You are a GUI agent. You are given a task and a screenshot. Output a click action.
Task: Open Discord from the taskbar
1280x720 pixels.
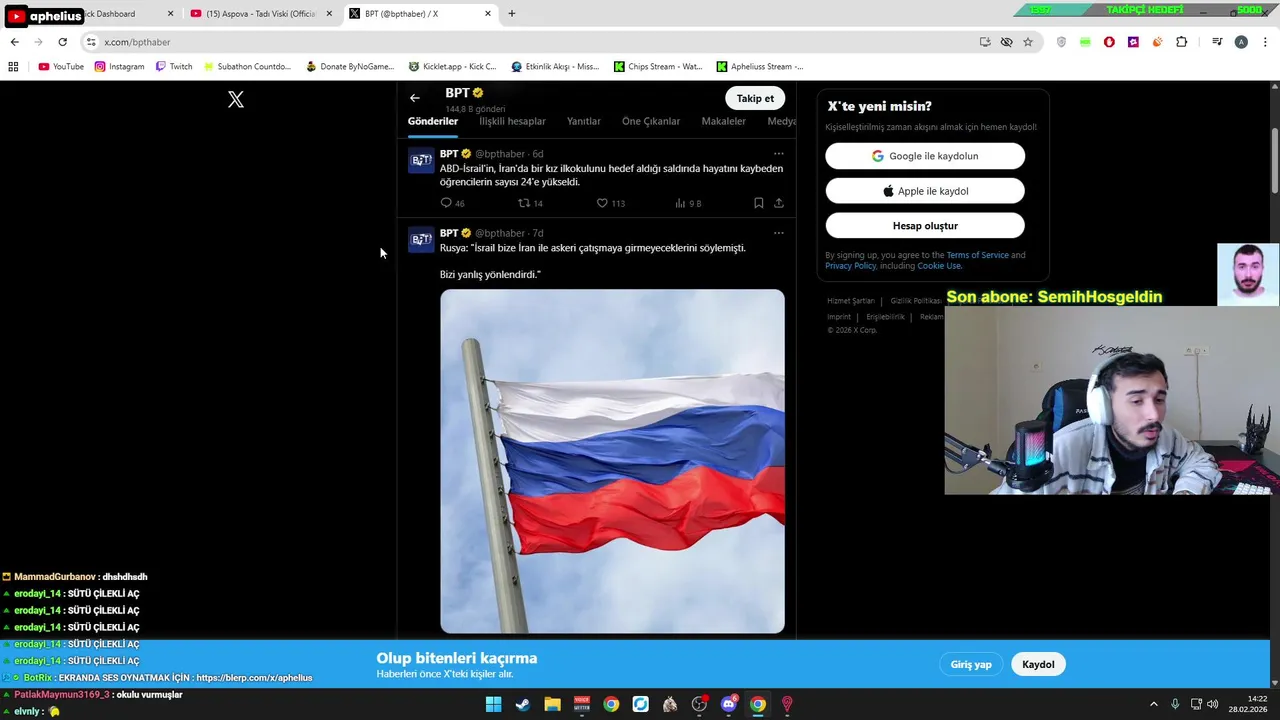coord(729,704)
